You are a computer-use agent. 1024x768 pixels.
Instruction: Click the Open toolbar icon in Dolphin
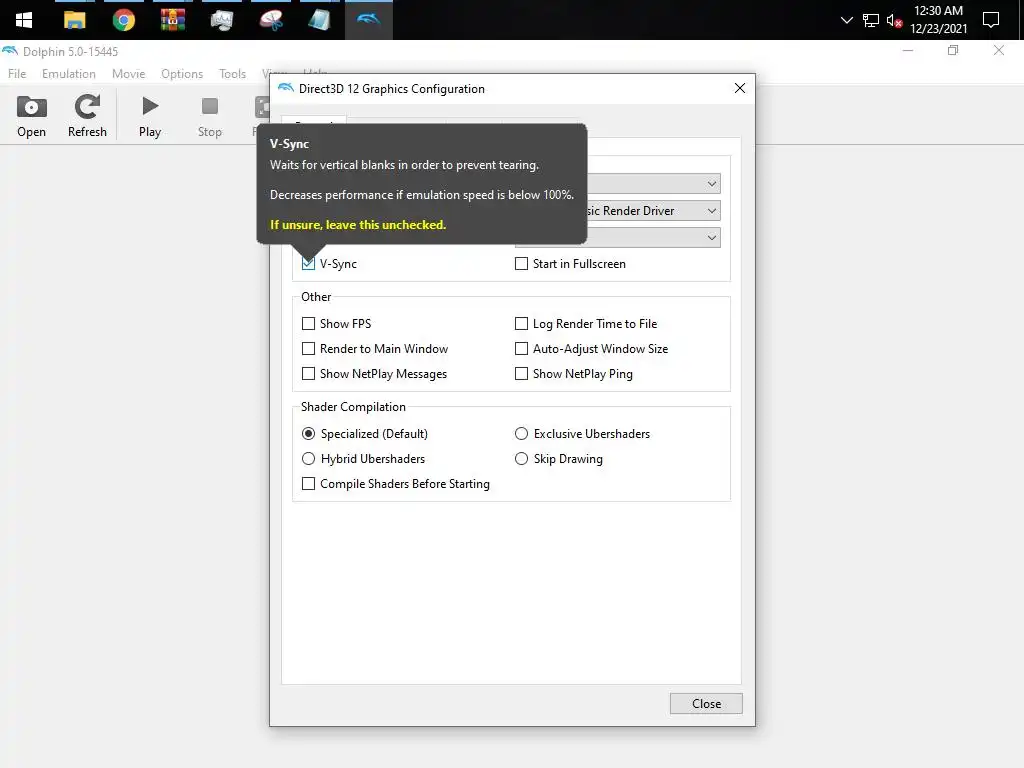click(x=31, y=116)
